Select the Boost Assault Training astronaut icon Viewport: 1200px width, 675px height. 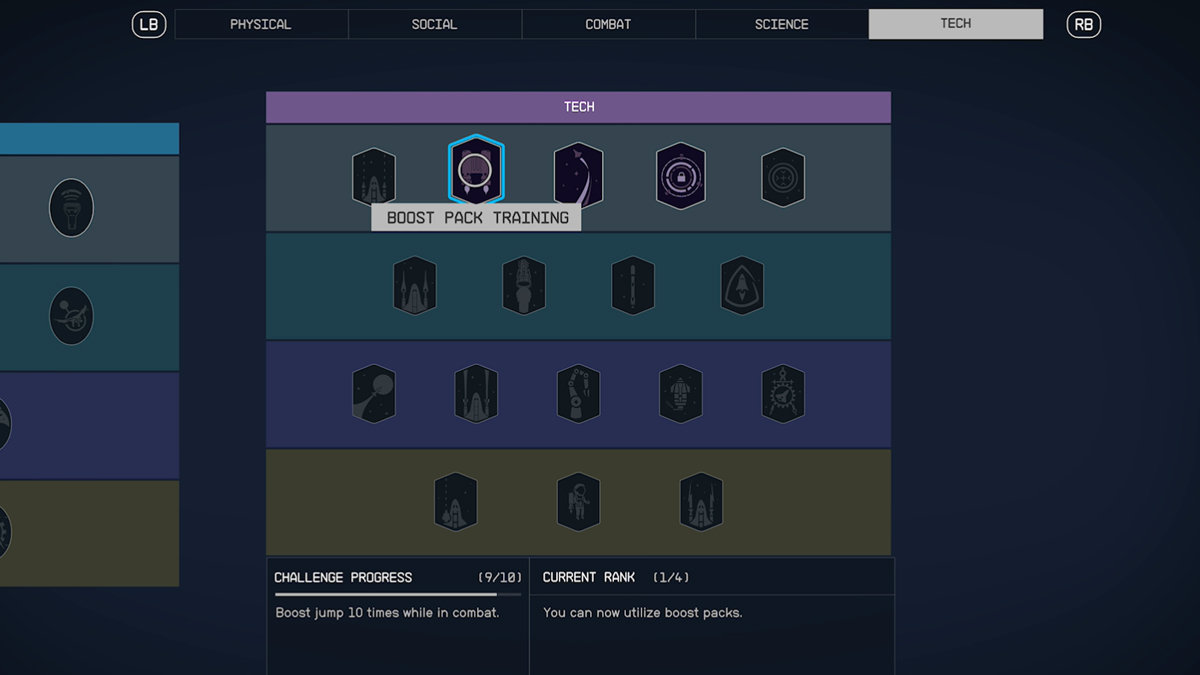coord(579,501)
